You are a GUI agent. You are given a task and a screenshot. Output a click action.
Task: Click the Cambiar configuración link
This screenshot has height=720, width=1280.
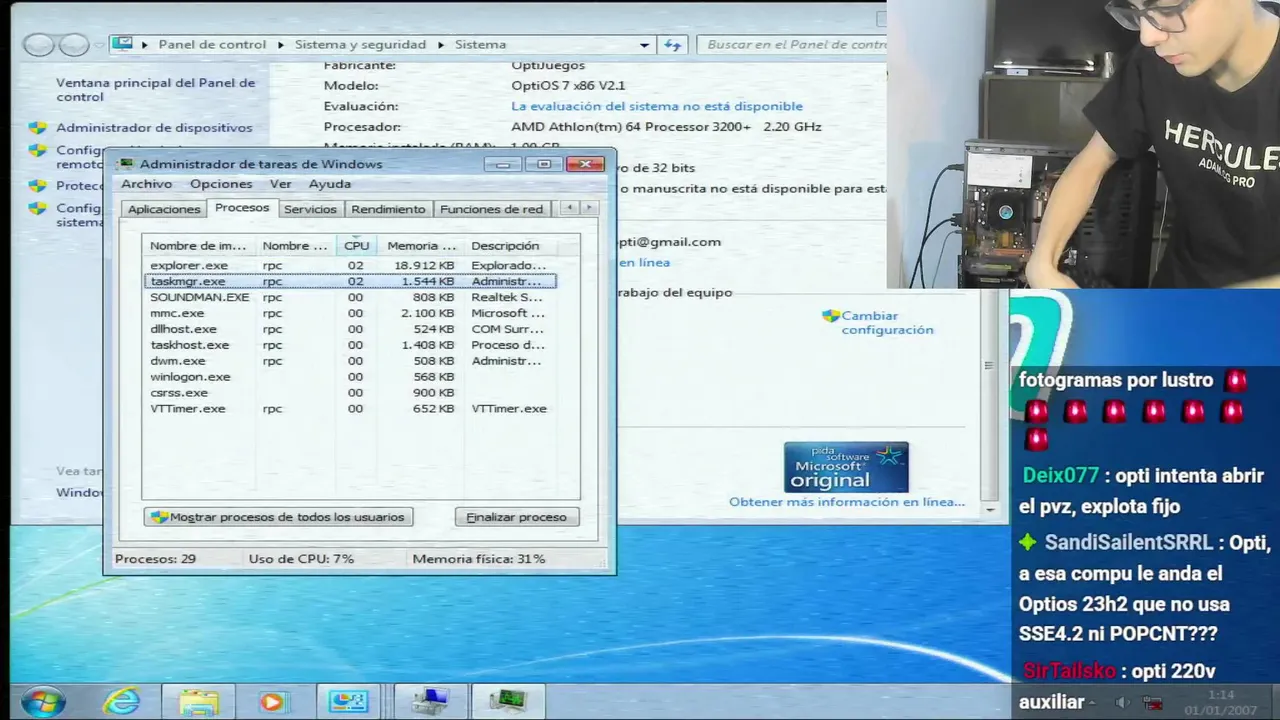click(x=887, y=323)
